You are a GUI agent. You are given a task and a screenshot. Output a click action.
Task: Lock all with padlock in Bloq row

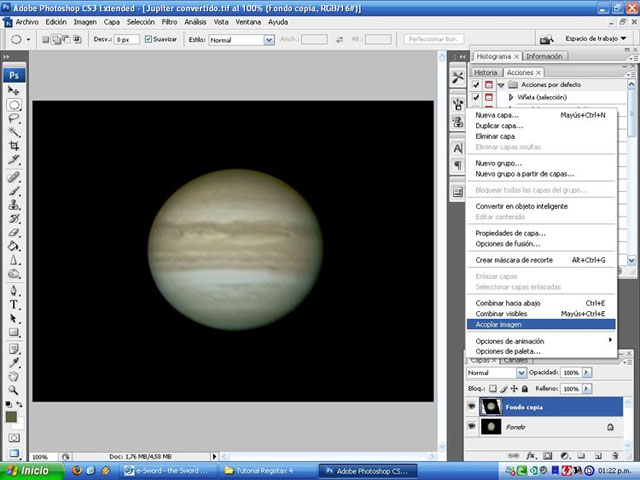pos(525,389)
